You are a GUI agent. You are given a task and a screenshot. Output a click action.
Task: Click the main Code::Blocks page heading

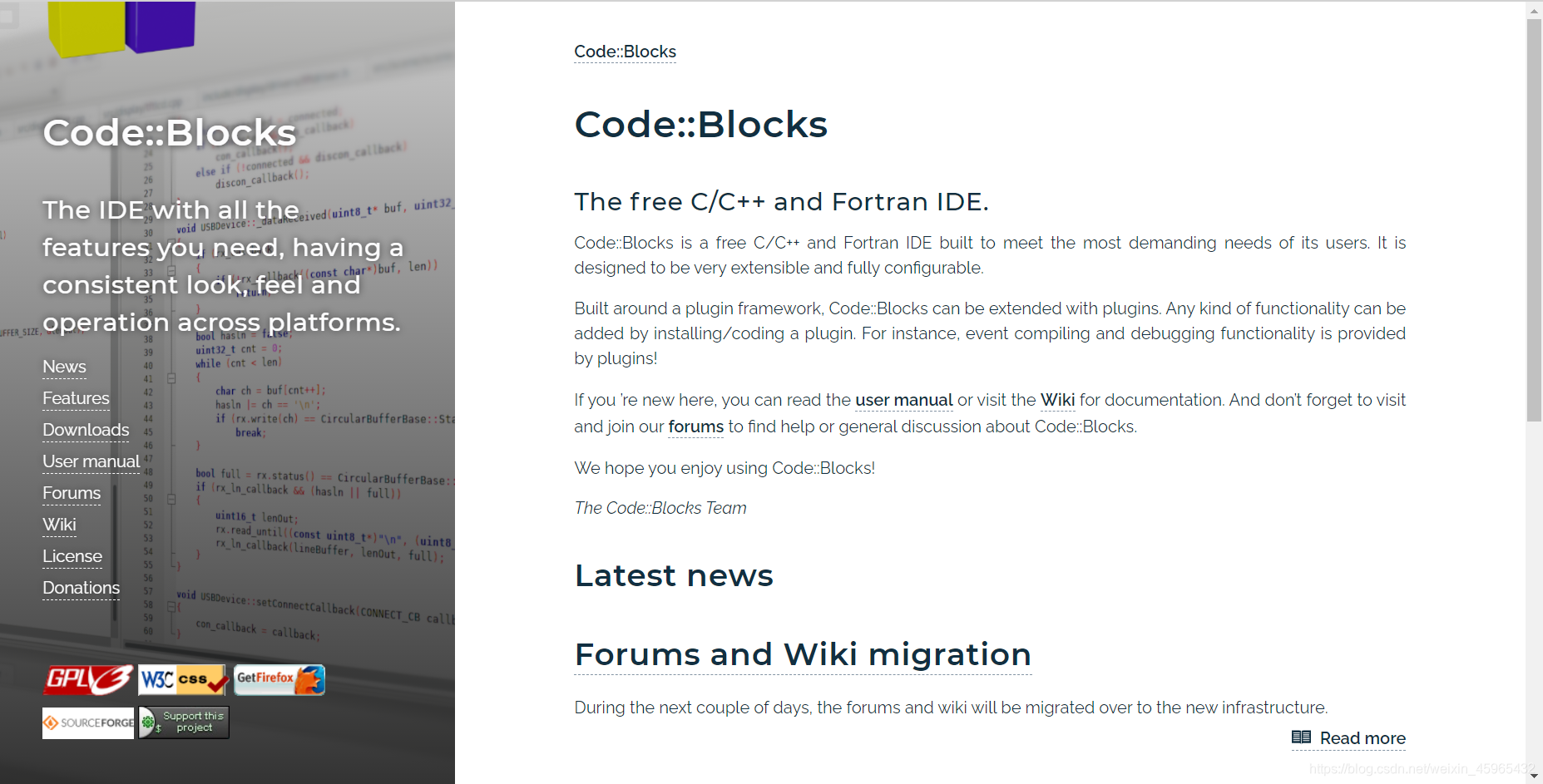[700, 125]
